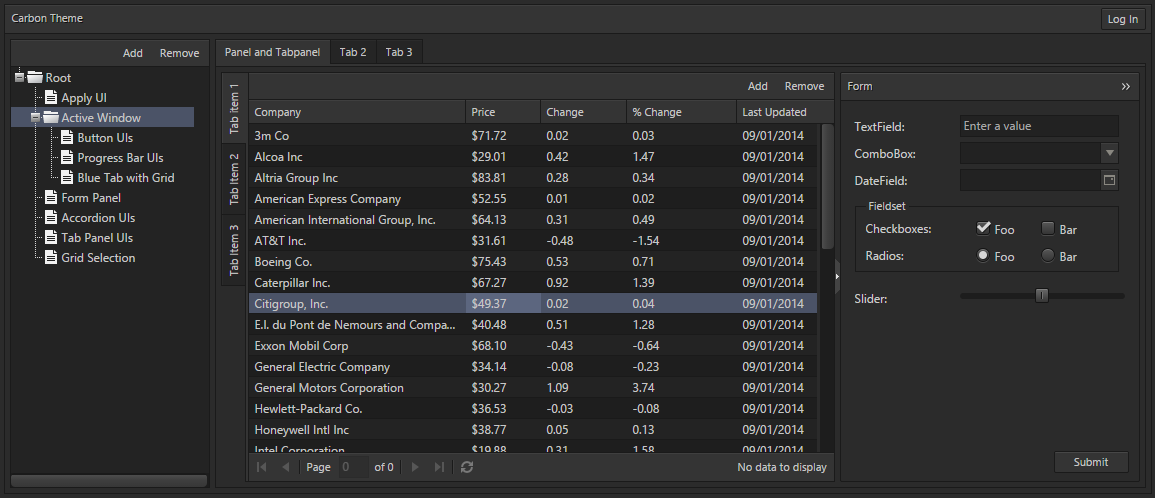Viewport: 1155px width, 498px height.
Task: Go to last page in grid pager
Action: click(x=439, y=466)
